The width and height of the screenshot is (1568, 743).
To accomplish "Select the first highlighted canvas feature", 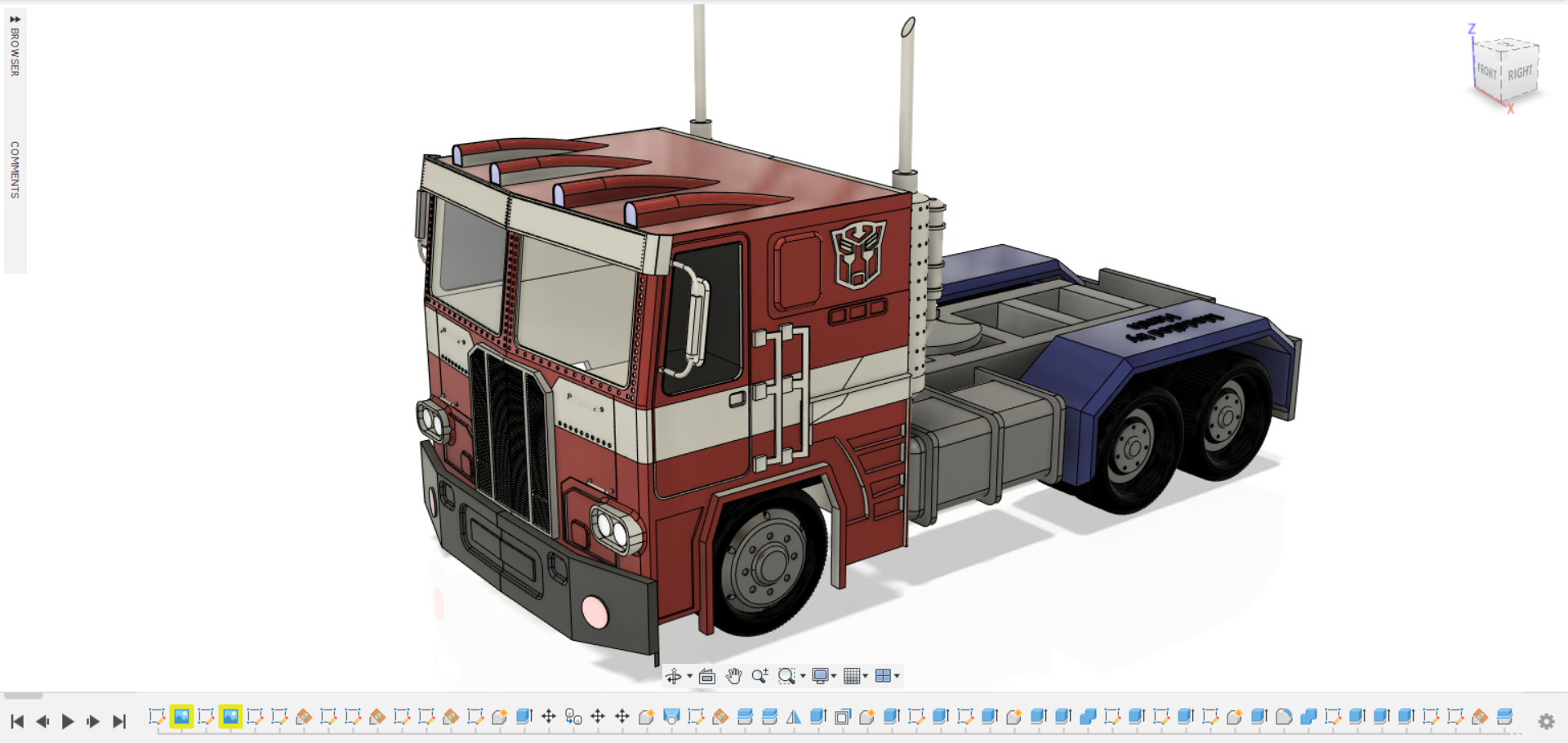I will point(181,717).
